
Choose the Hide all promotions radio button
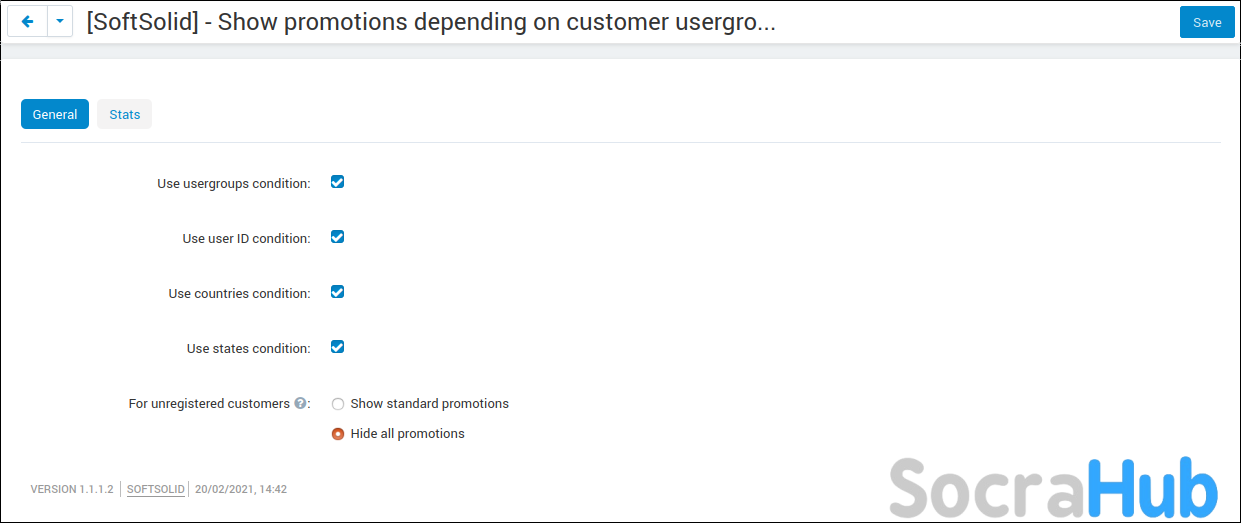[x=338, y=434]
